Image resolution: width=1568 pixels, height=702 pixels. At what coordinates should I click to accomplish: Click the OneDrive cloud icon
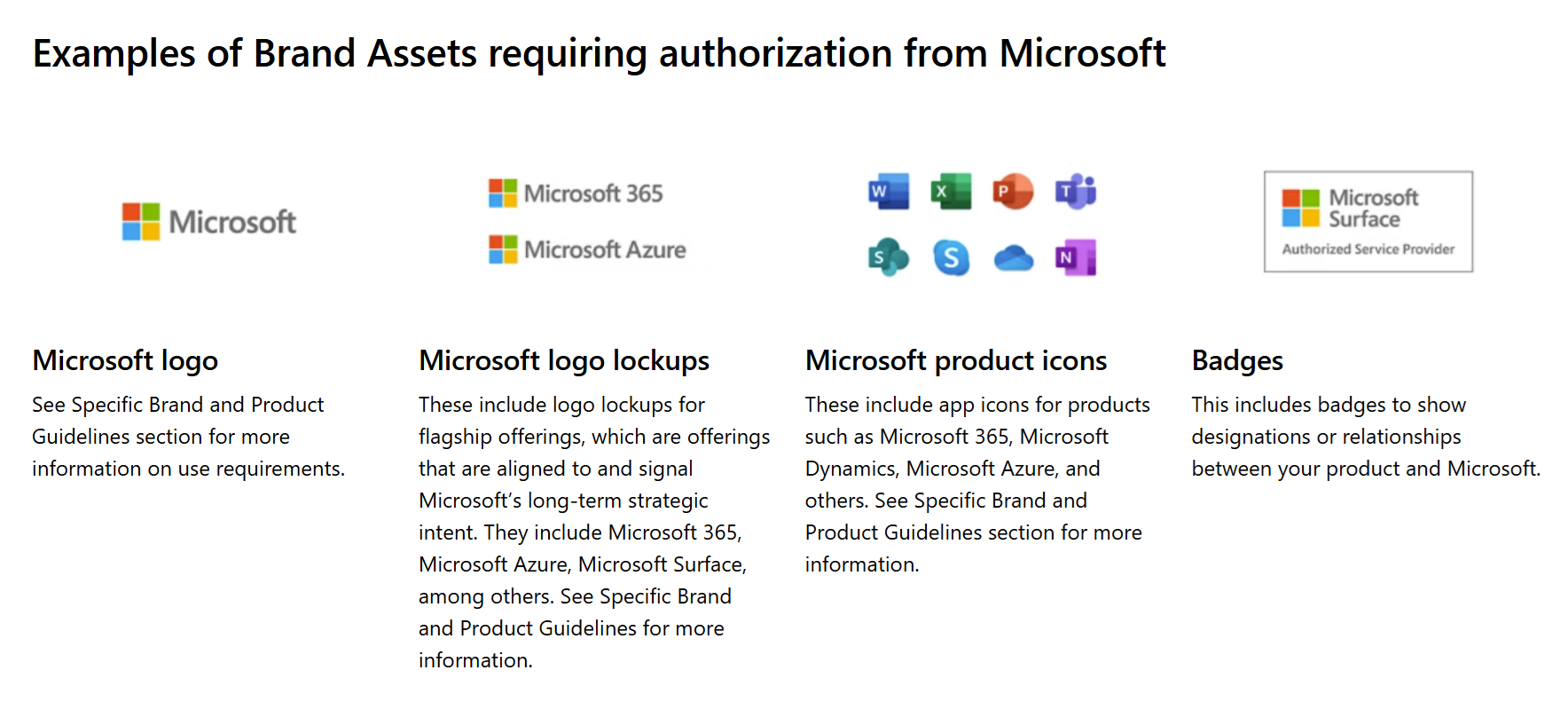(1014, 258)
